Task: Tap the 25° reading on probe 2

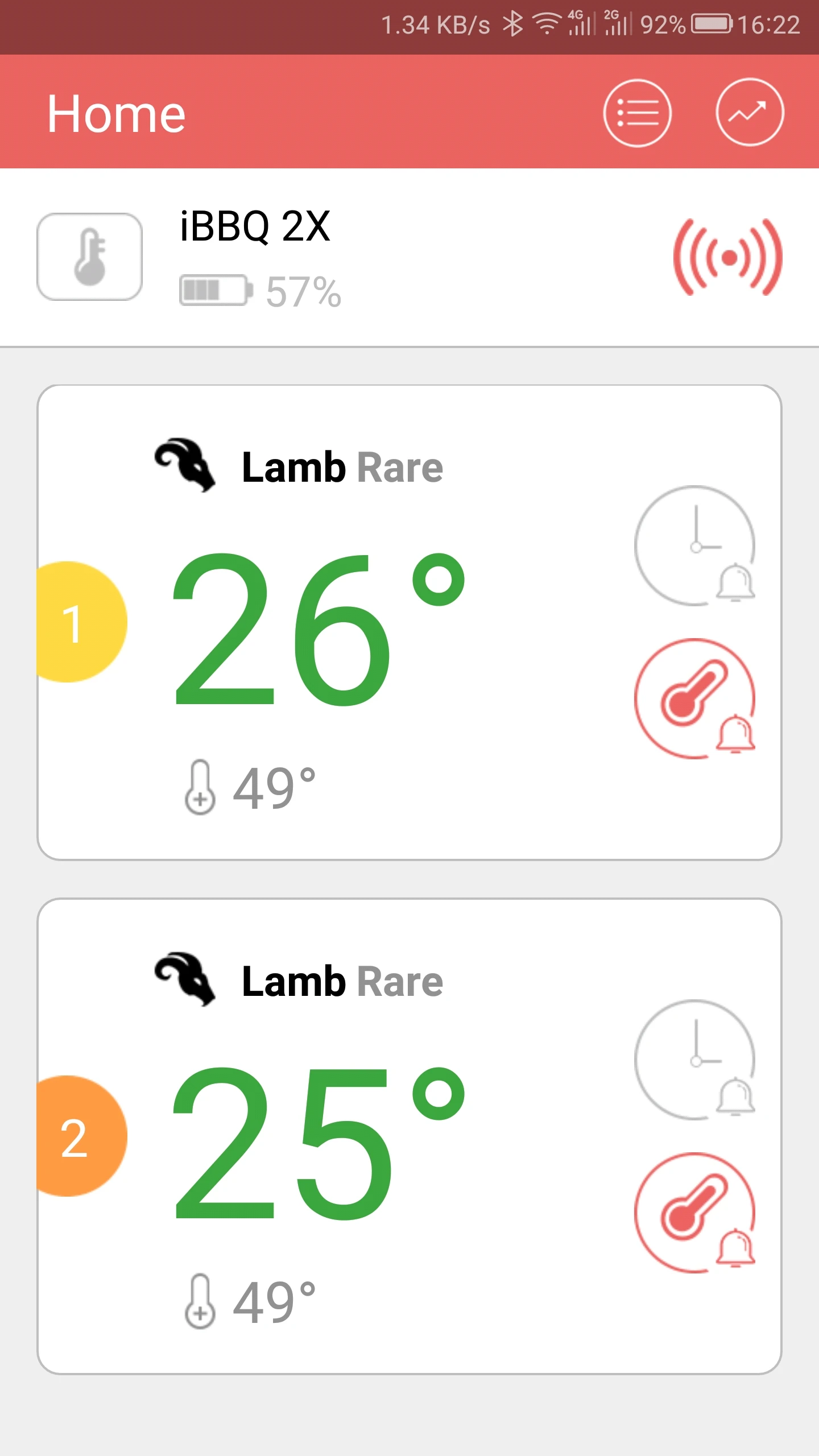Action: point(318,1143)
